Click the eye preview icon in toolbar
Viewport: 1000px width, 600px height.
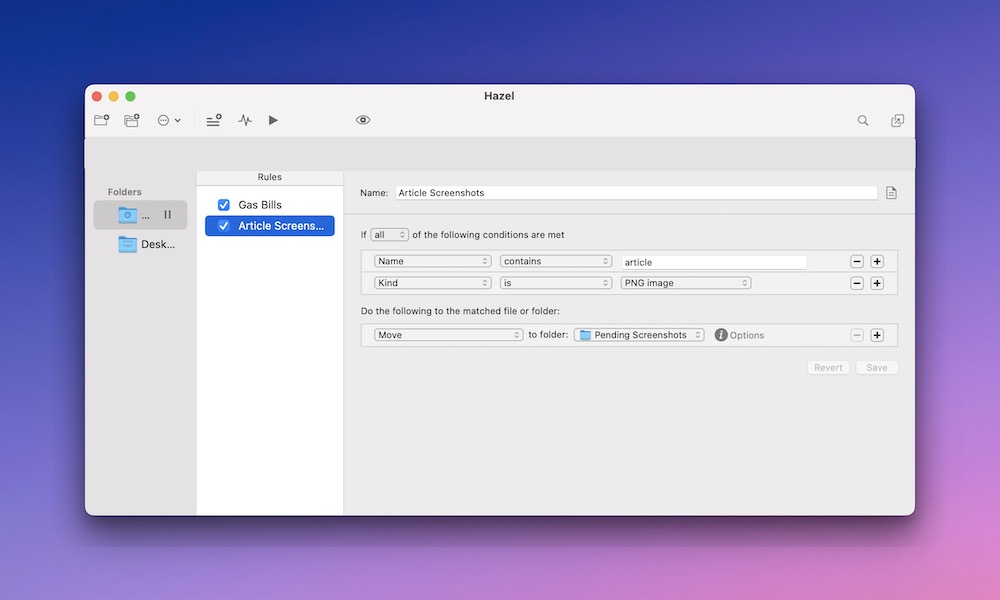[363, 120]
